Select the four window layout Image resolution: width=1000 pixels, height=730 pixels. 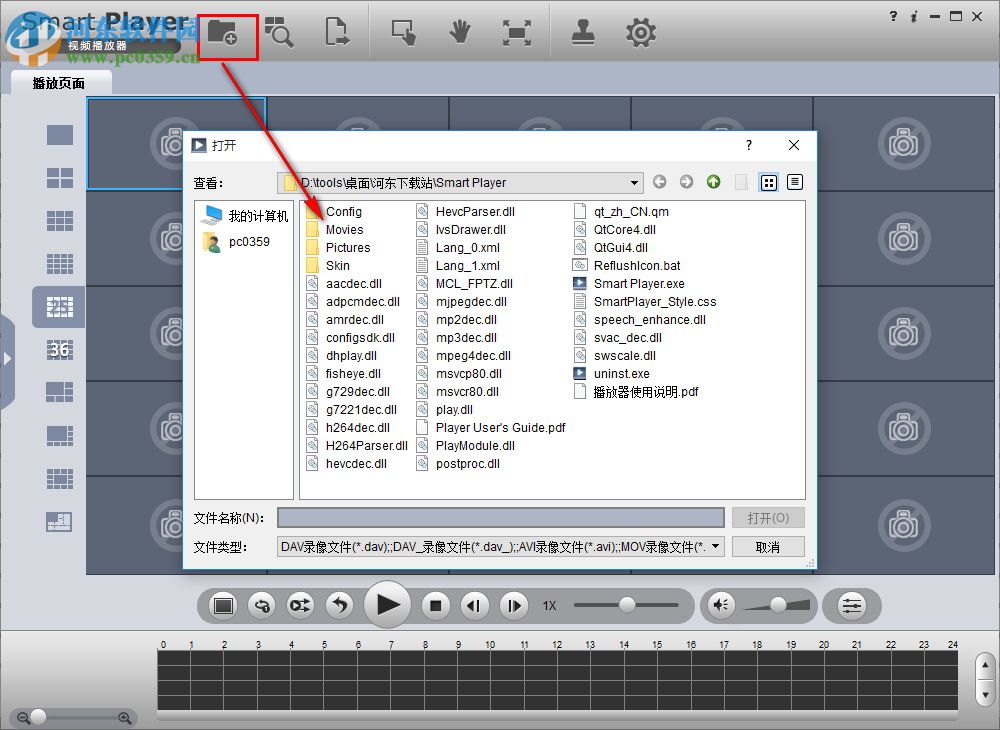[x=59, y=178]
